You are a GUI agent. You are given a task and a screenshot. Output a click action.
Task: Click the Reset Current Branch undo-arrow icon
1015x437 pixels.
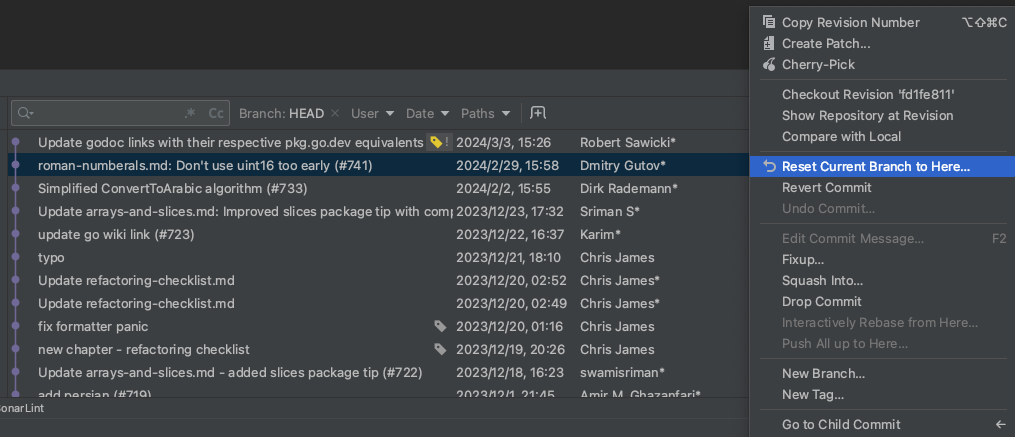point(769,166)
